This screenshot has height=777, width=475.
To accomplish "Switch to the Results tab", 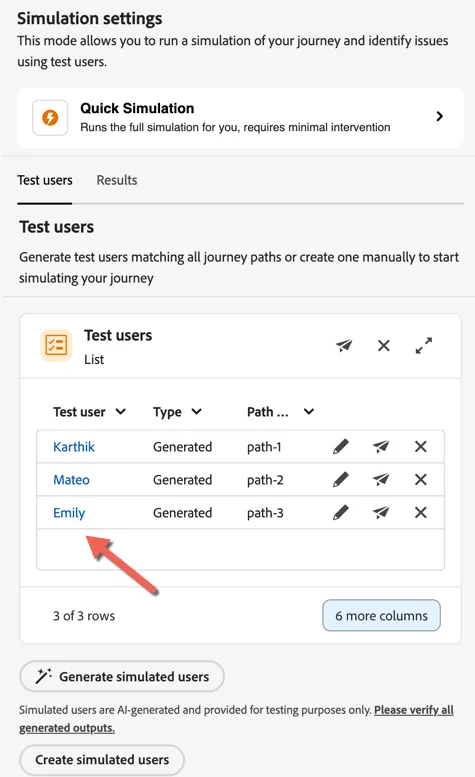I will coord(117,180).
